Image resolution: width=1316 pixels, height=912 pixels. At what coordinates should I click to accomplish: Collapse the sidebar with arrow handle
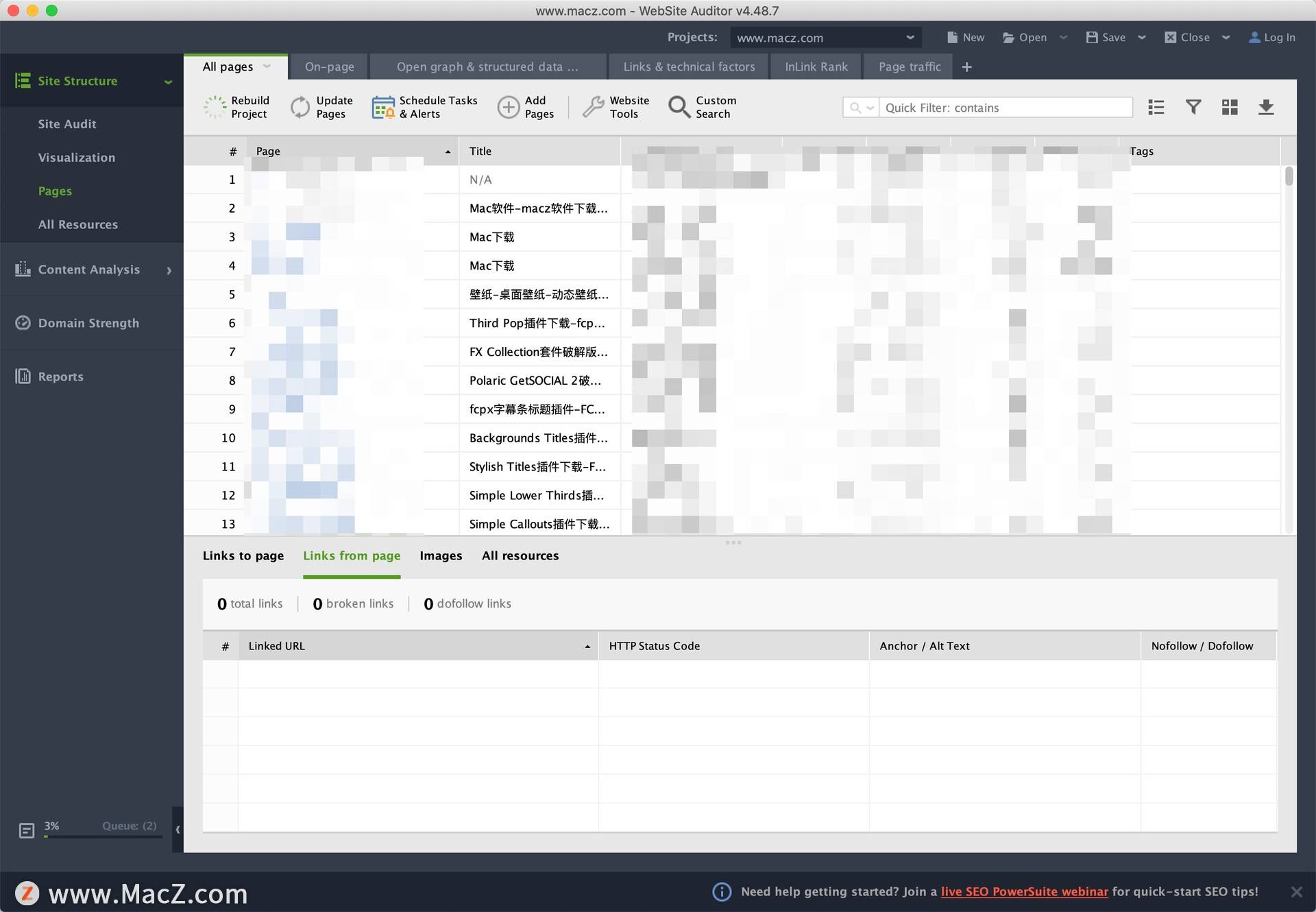pyautogui.click(x=178, y=829)
